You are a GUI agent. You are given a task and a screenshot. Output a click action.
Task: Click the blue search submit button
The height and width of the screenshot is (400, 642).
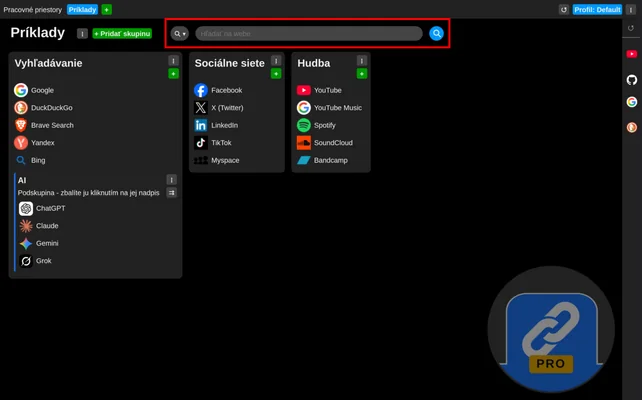[x=436, y=34]
